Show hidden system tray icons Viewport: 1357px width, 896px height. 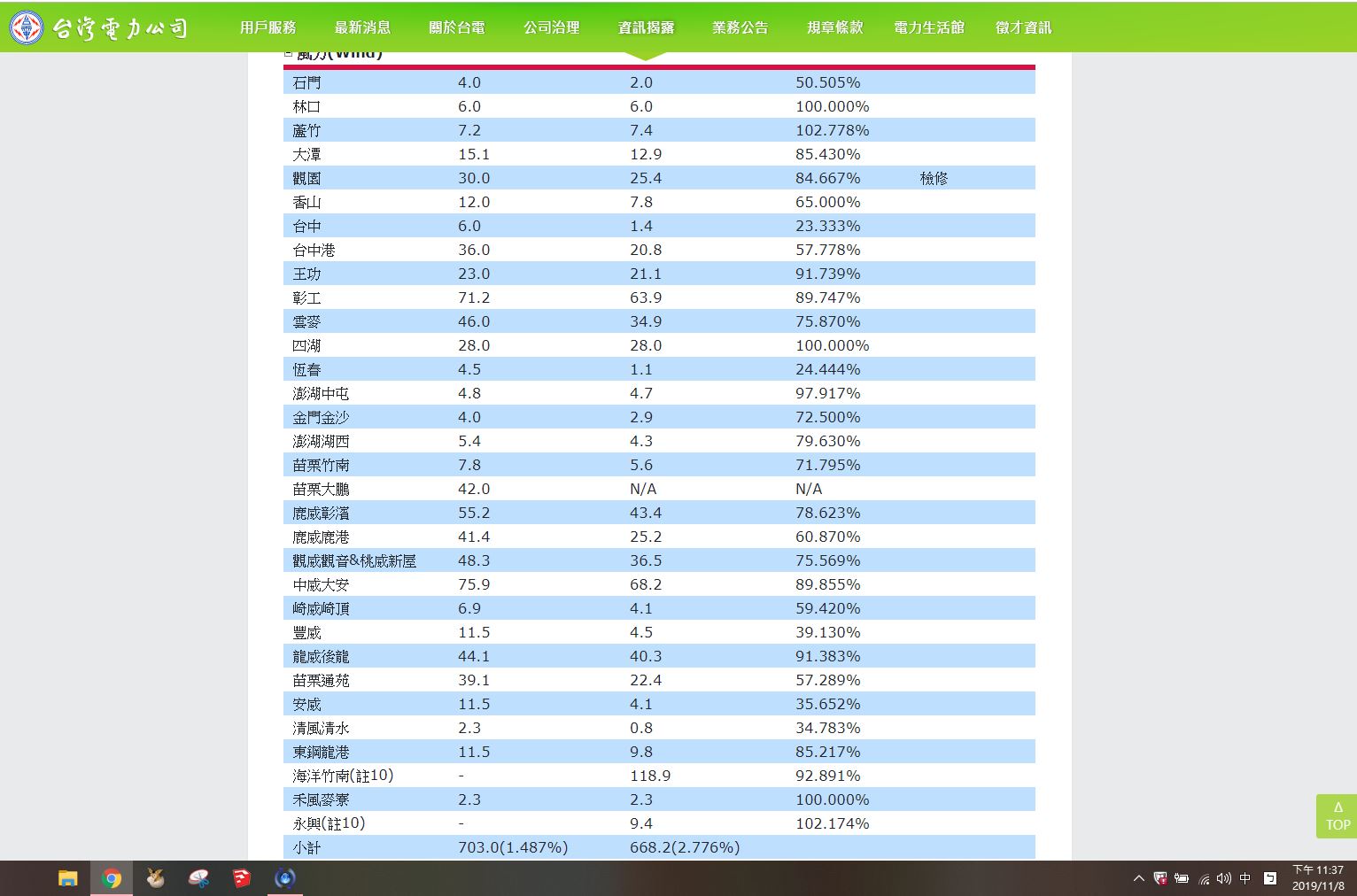[x=1139, y=878]
